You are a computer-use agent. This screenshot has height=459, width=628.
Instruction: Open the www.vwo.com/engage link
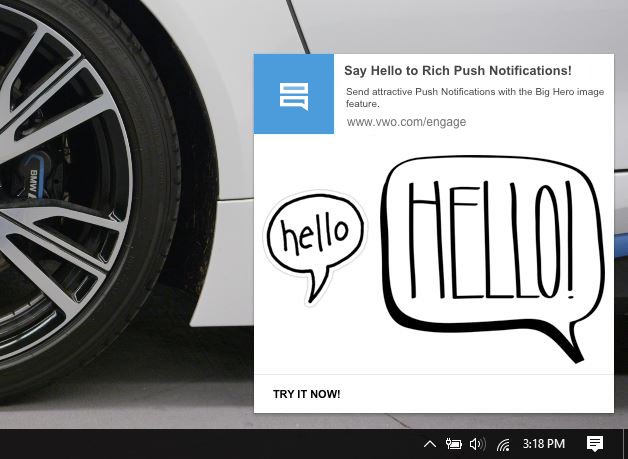point(406,122)
